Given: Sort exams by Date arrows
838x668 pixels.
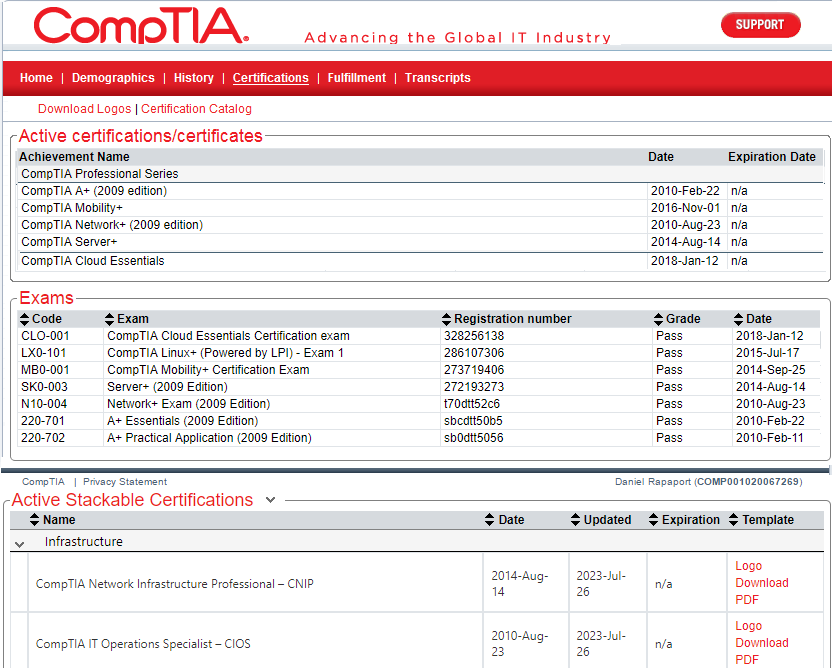Looking at the screenshot, I should click(739, 319).
